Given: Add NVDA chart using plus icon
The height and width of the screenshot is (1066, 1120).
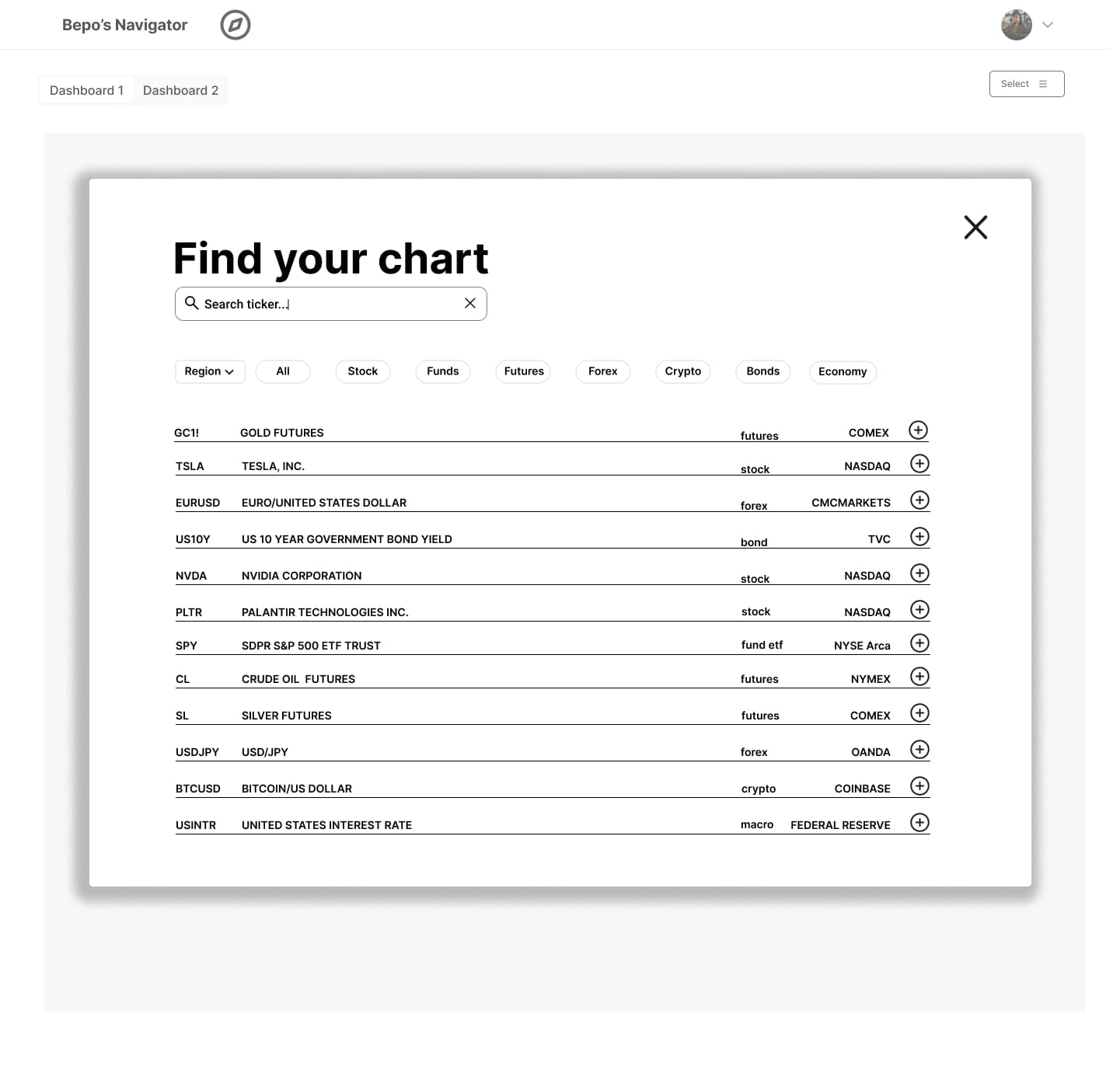Looking at the screenshot, I should (919, 573).
